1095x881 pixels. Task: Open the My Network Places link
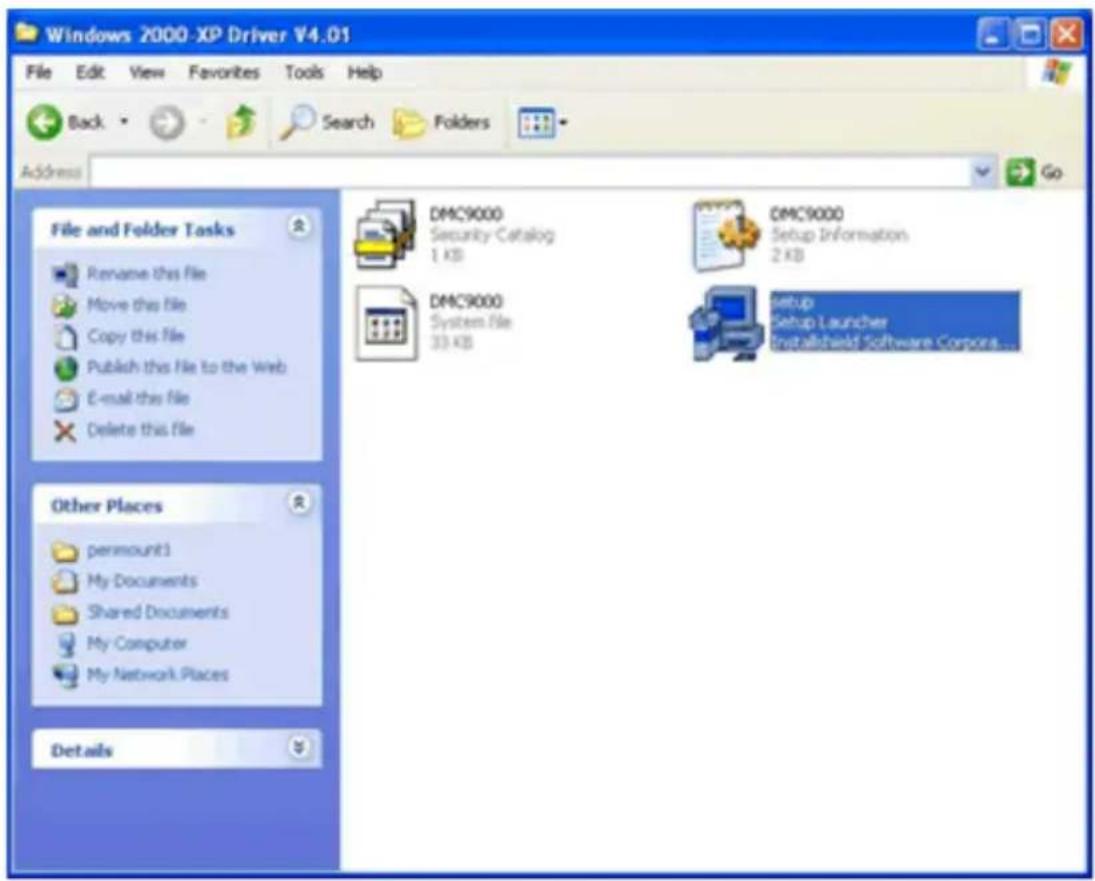(157, 675)
